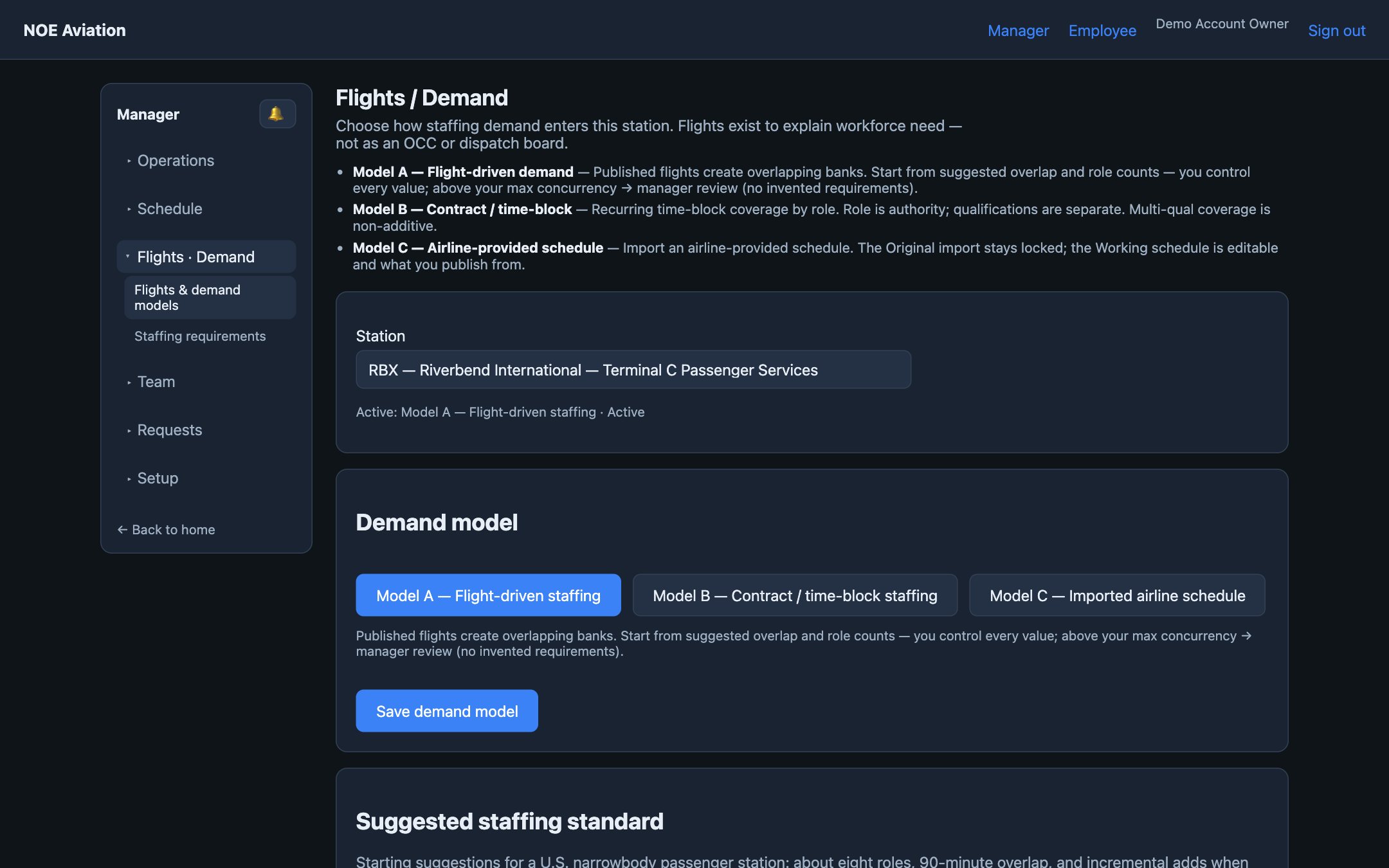Click the Flights / Demand page heading
The width and height of the screenshot is (1389, 868).
[x=422, y=98]
